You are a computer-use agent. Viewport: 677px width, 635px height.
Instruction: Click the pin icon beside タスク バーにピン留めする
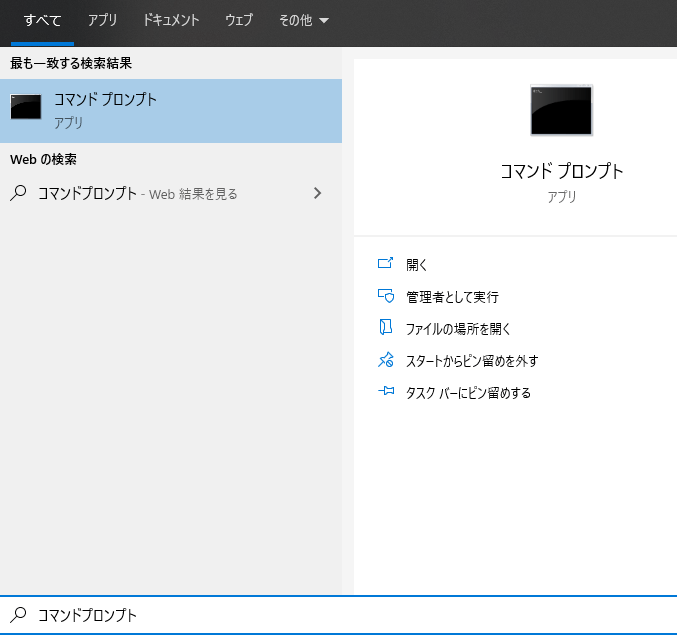(x=386, y=392)
